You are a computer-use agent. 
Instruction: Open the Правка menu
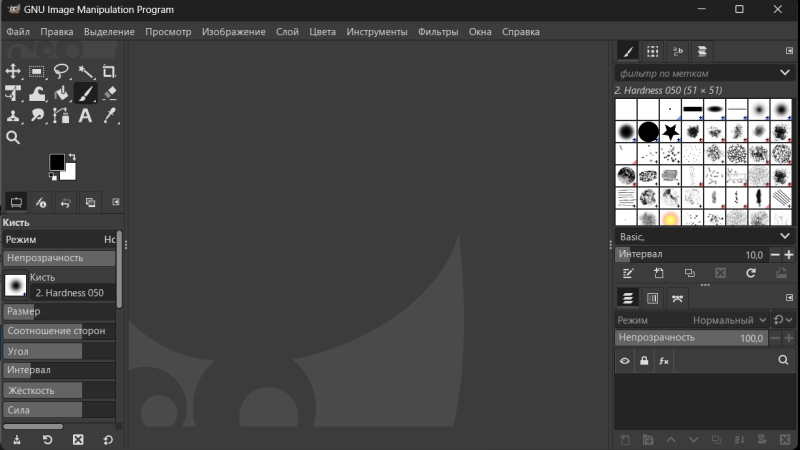coord(57,32)
